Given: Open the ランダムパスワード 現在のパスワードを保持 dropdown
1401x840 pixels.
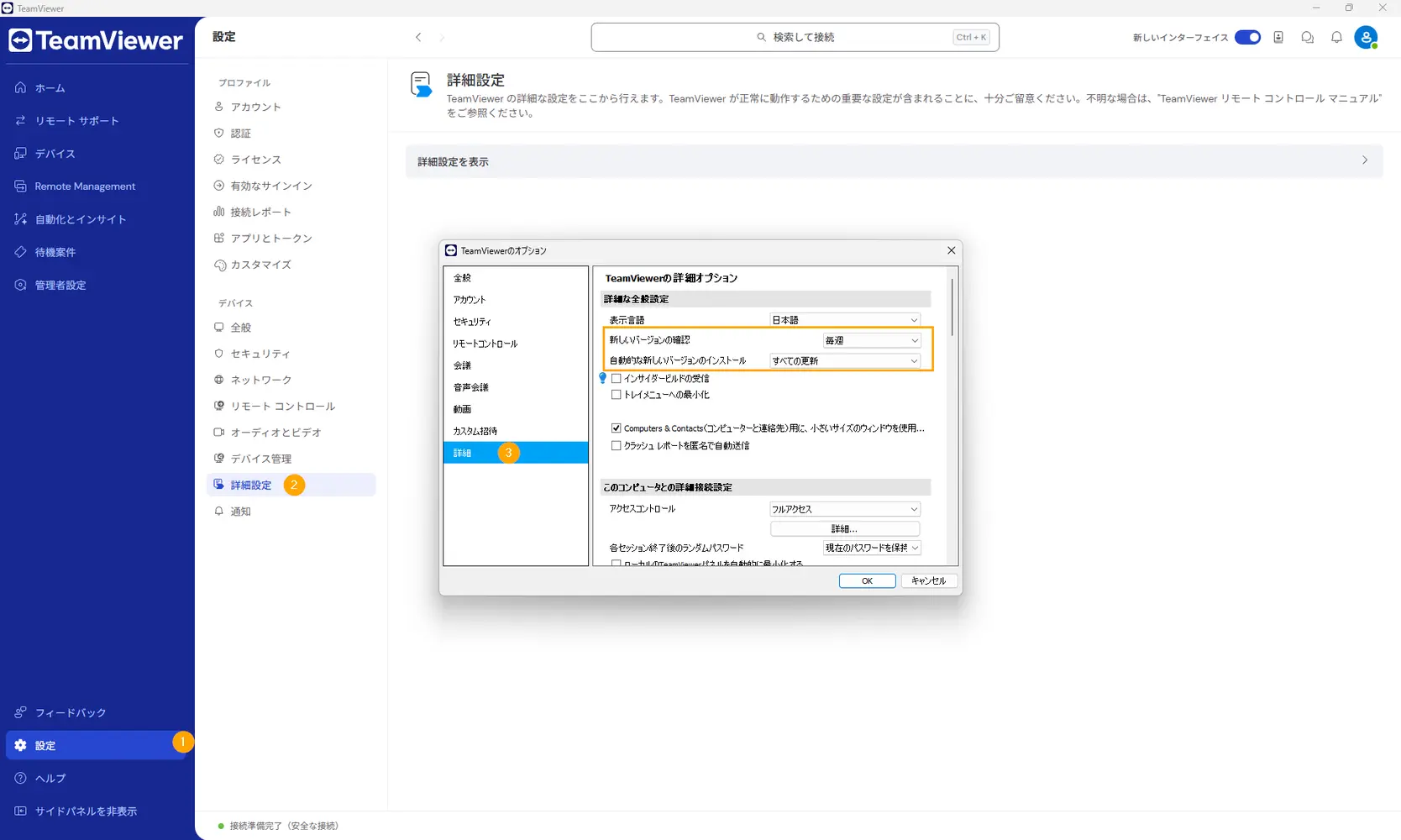Looking at the screenshot, I should click(x=872, y=548).
